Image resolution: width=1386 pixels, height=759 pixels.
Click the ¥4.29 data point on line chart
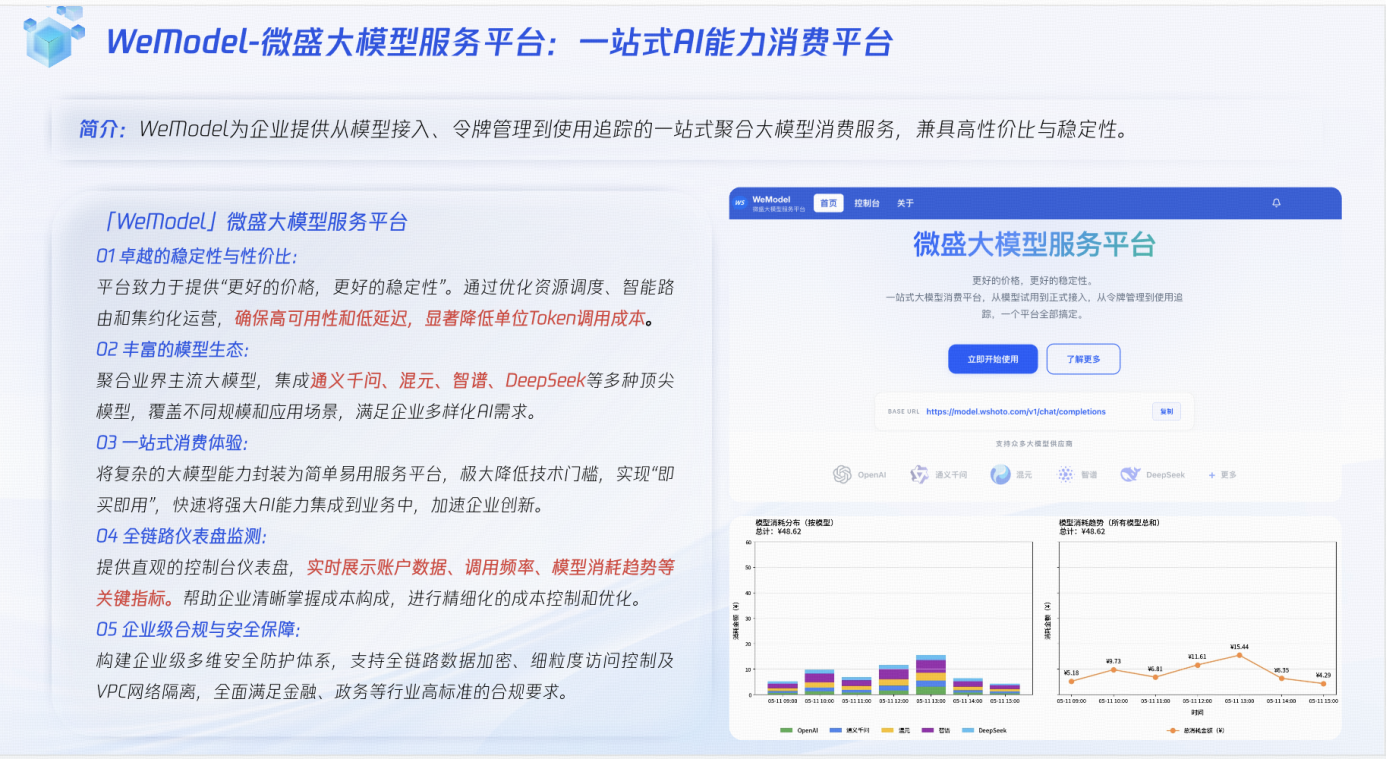1323,683
